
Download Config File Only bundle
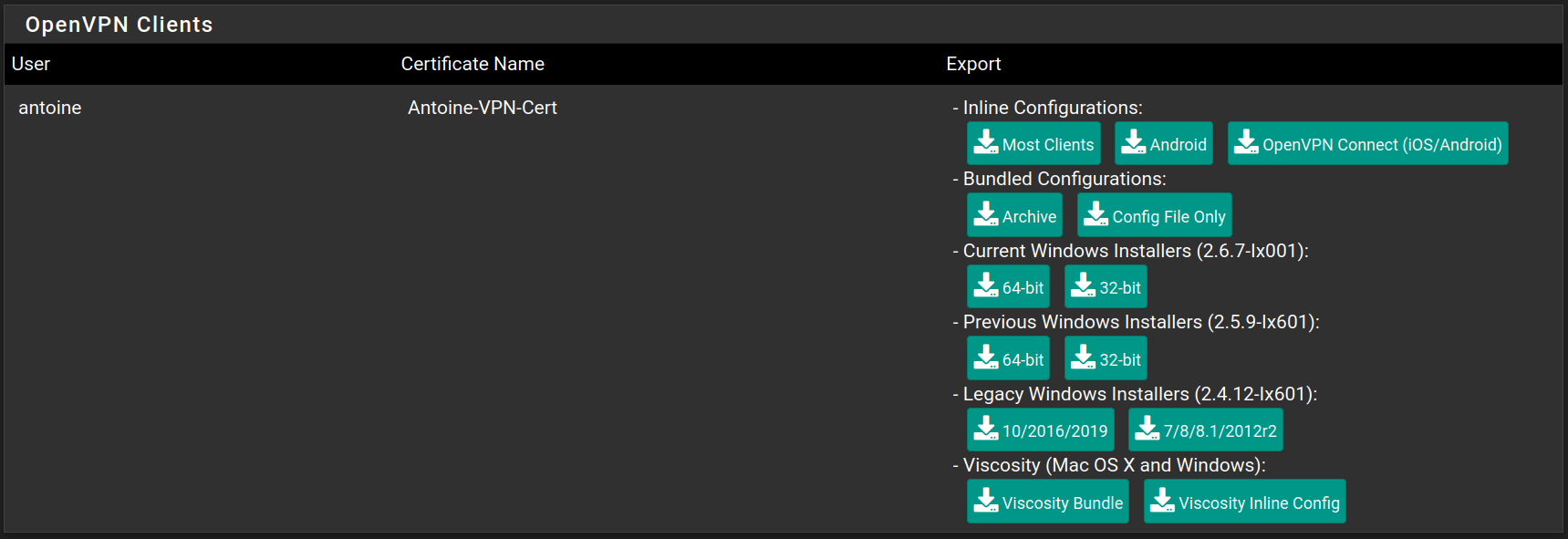(1155, 215)
